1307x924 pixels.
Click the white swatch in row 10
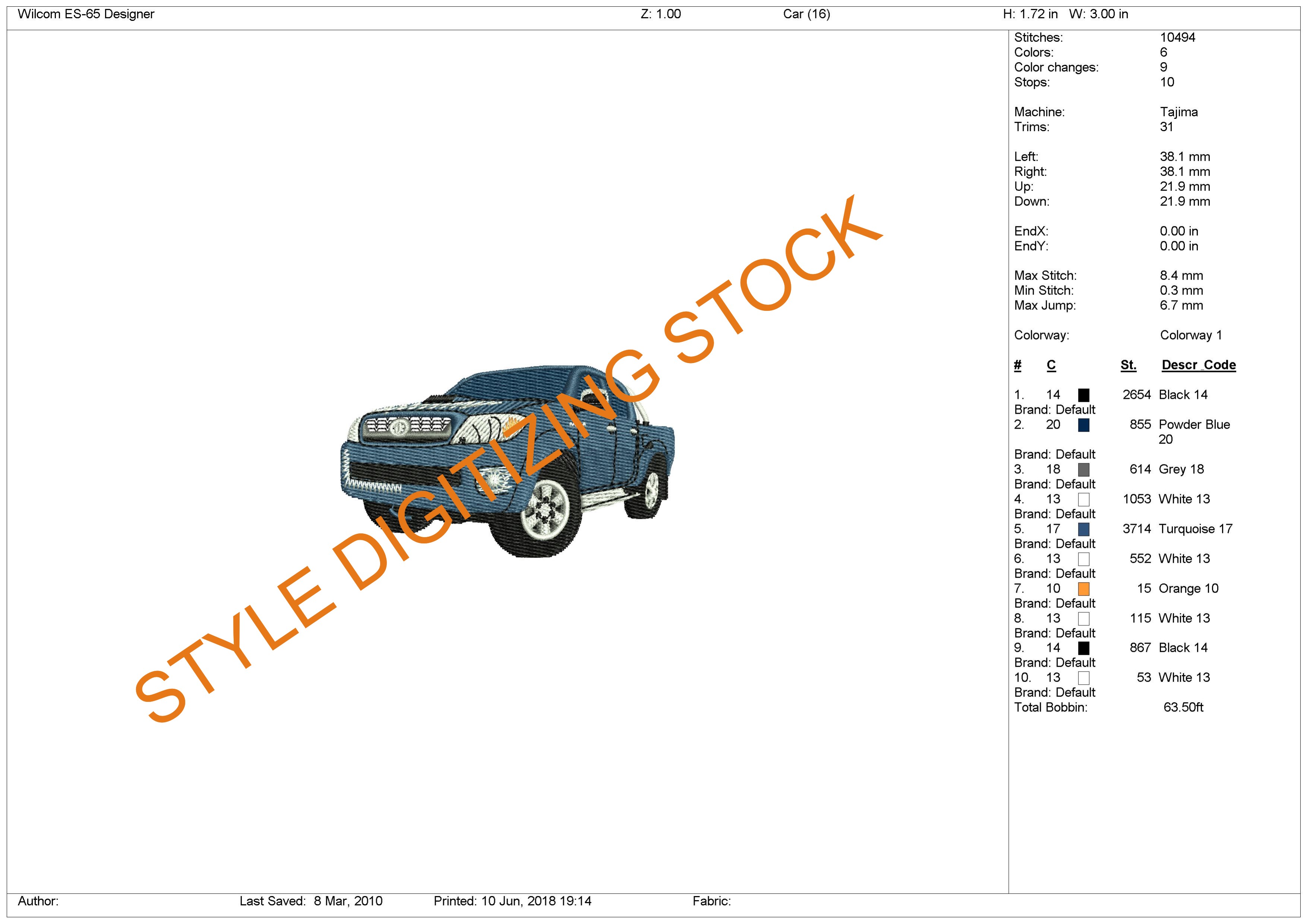pyautogui.click(x=1083, y=678)
